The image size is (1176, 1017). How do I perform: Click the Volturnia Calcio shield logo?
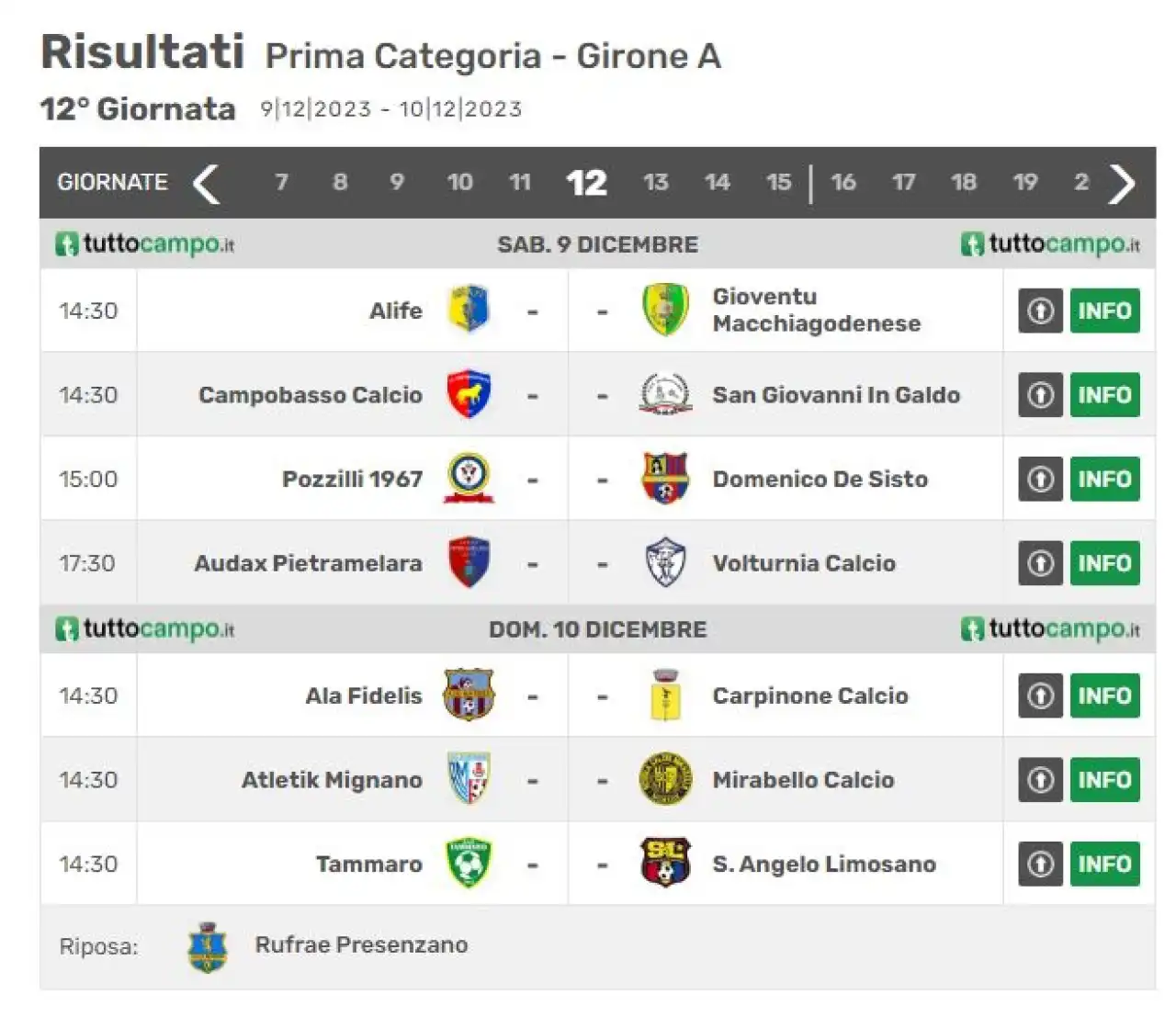tap(665, 562)
